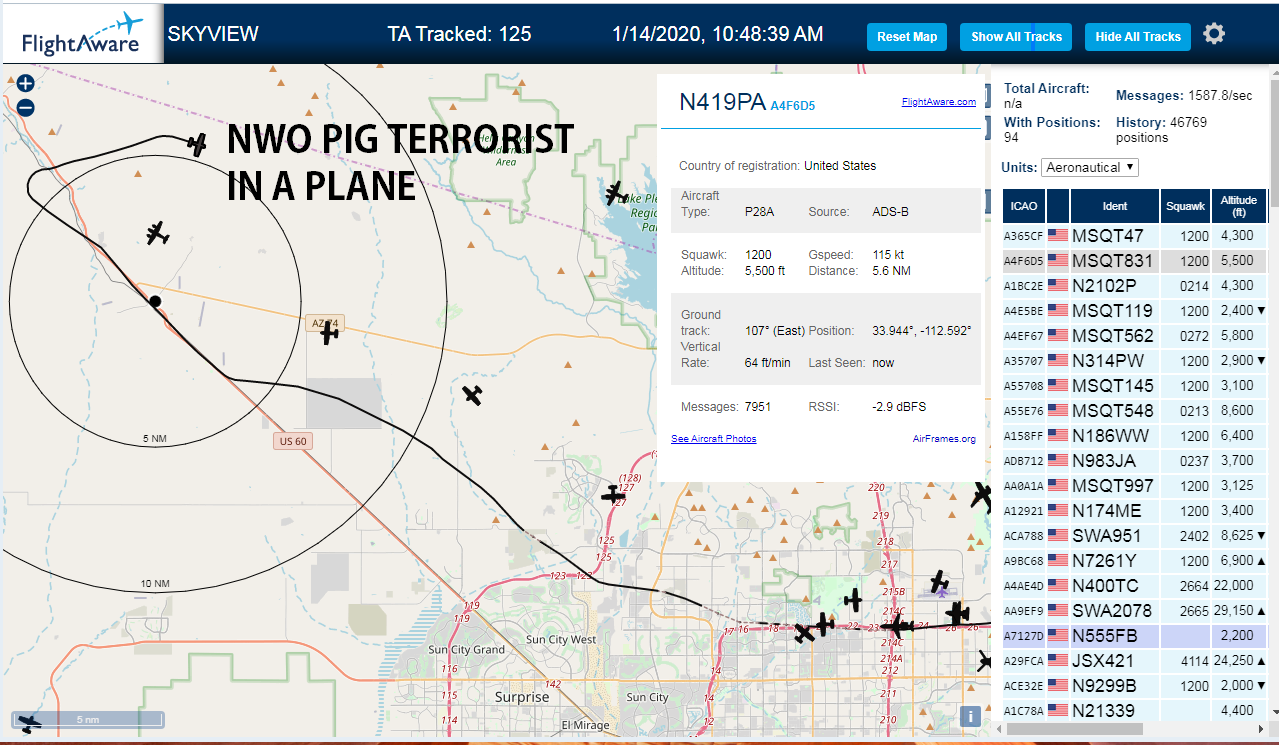Select the N983JA row
Screen dimensions: 1279x745
point(1136,461)
